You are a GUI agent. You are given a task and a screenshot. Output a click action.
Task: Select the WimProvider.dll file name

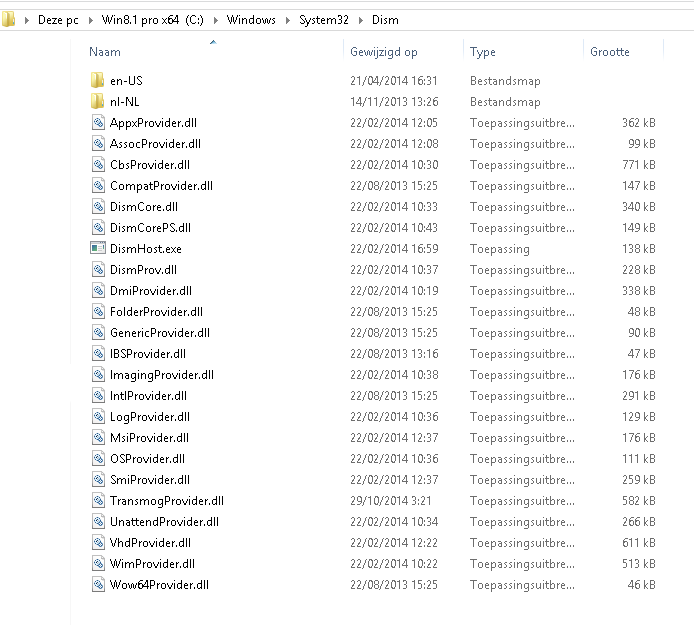tap(152, 564)
